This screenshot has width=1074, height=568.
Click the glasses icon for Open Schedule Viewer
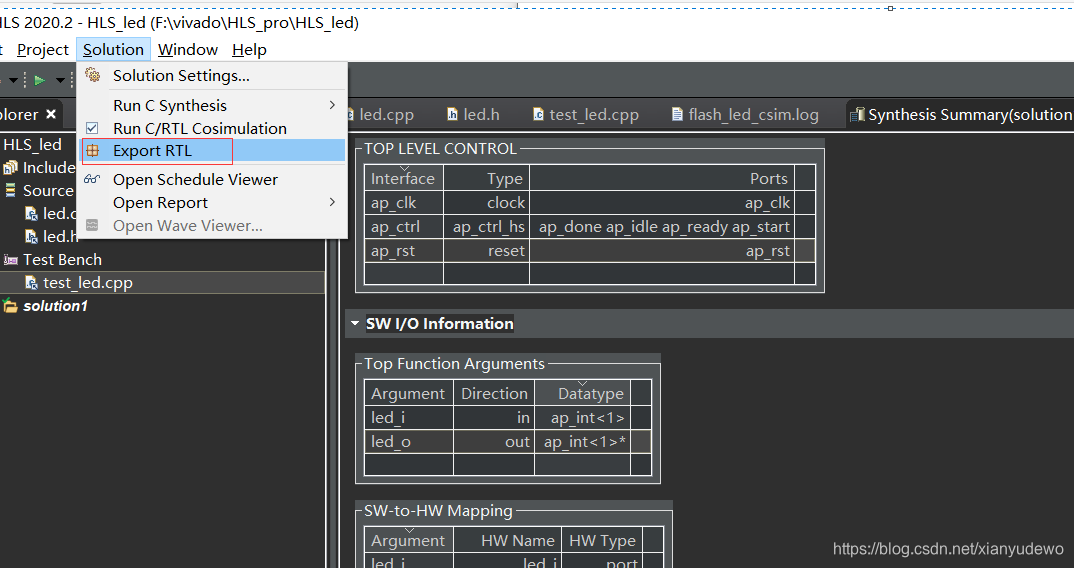pos(92,180)
